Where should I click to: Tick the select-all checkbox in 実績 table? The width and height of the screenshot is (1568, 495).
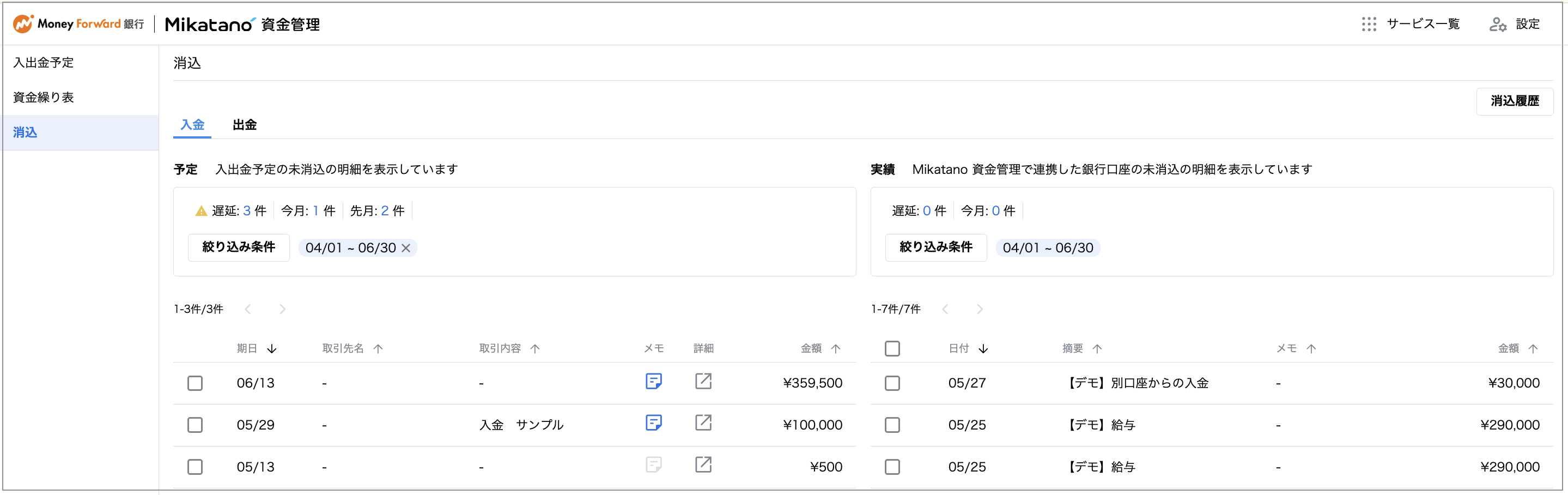tap(892, 348)
